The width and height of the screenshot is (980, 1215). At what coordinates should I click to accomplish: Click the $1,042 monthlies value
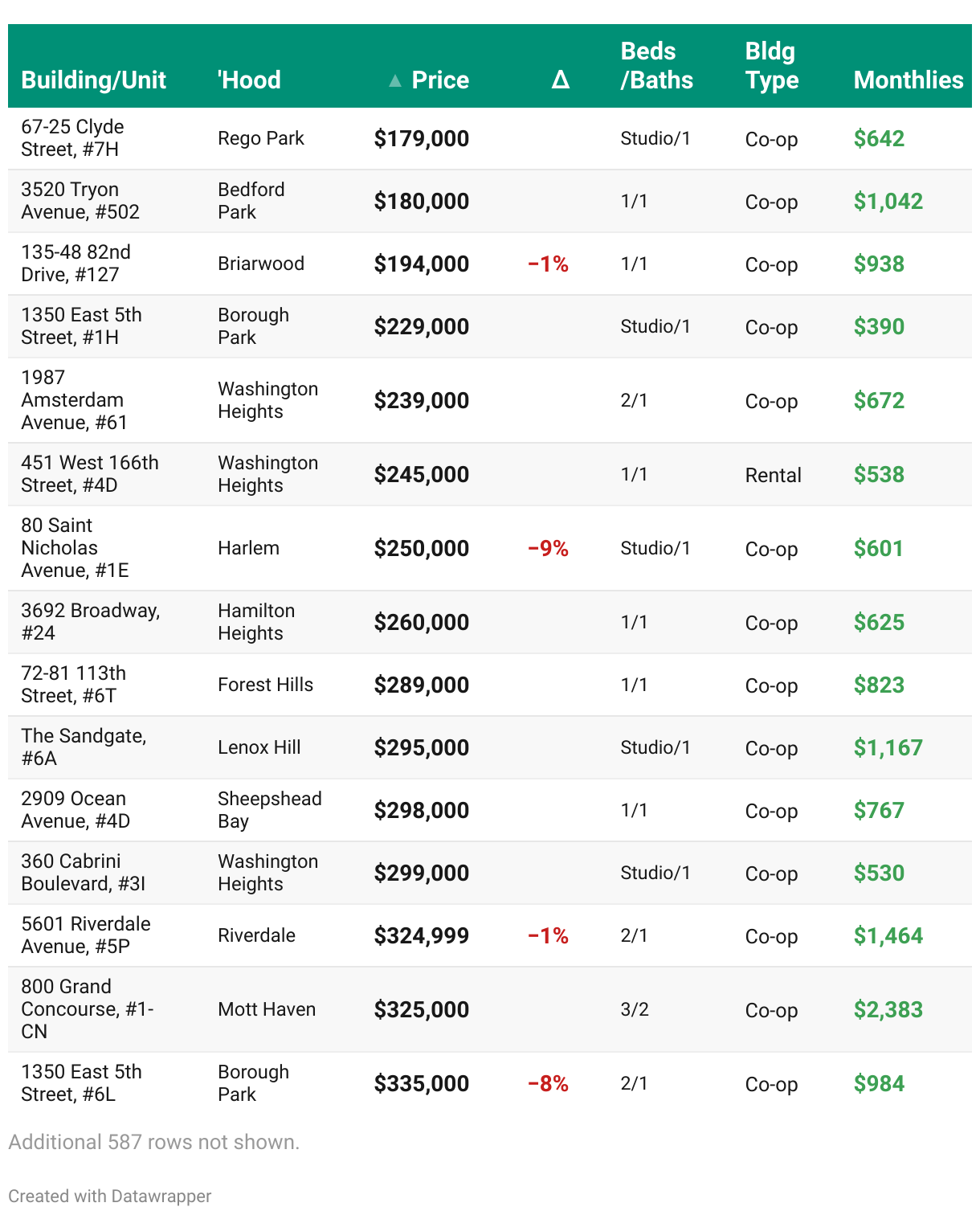(x=888, y=201)
